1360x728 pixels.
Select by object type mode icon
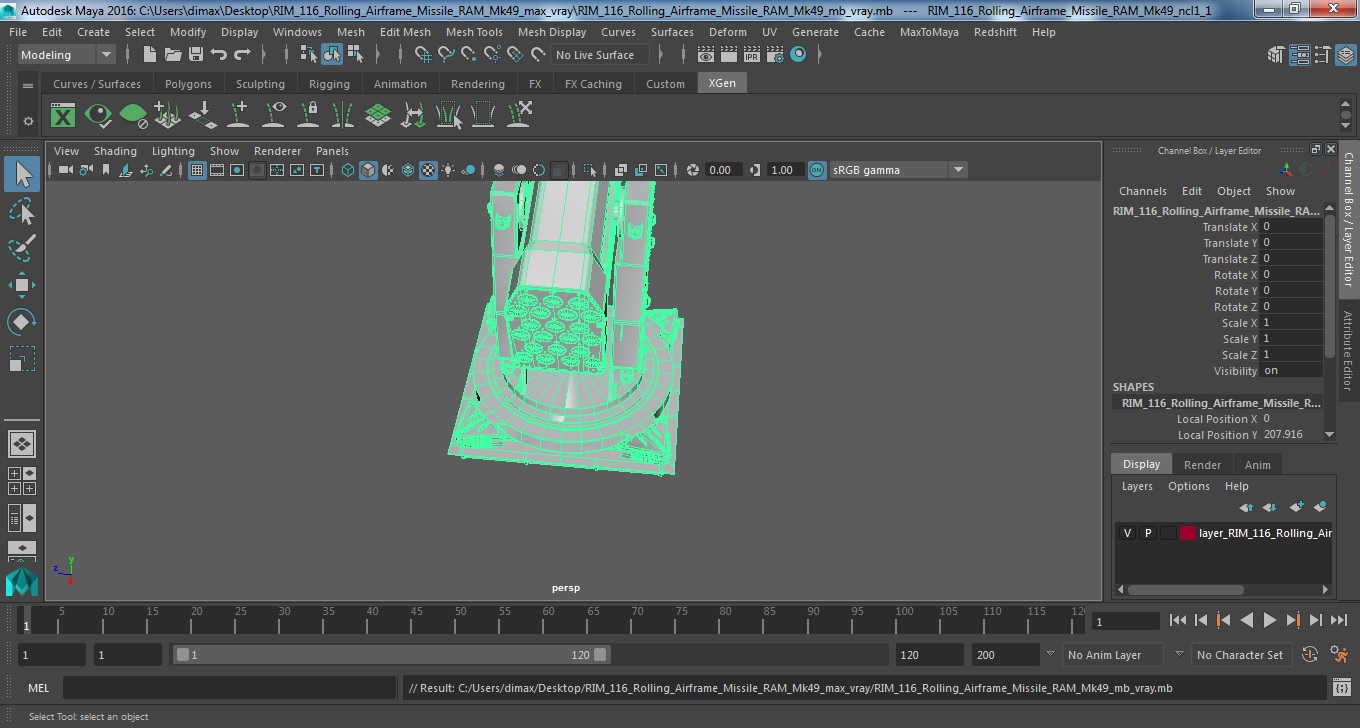pos(331,55)
